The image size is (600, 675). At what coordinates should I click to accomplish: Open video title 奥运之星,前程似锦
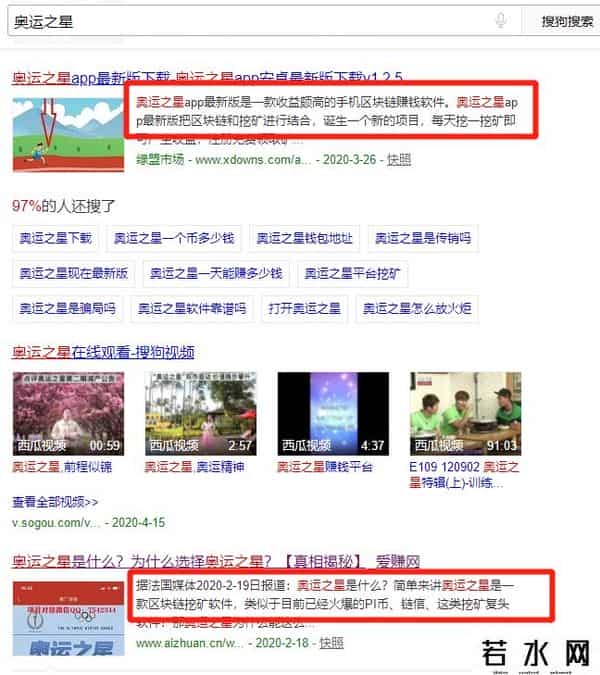tap(62, 467)
